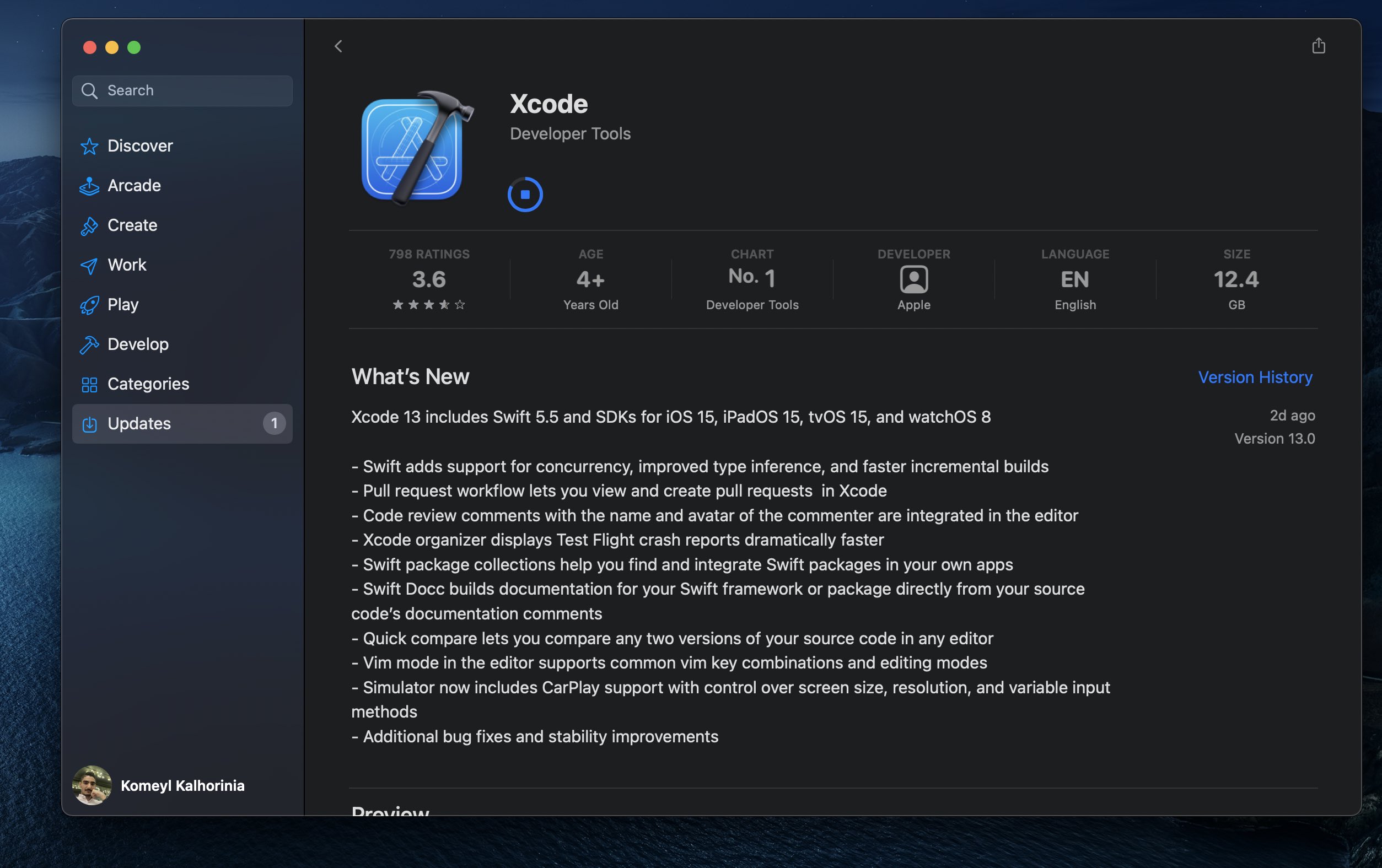
Task: Stop the Xcode download progress button
Action: click(x=525, y=195)
